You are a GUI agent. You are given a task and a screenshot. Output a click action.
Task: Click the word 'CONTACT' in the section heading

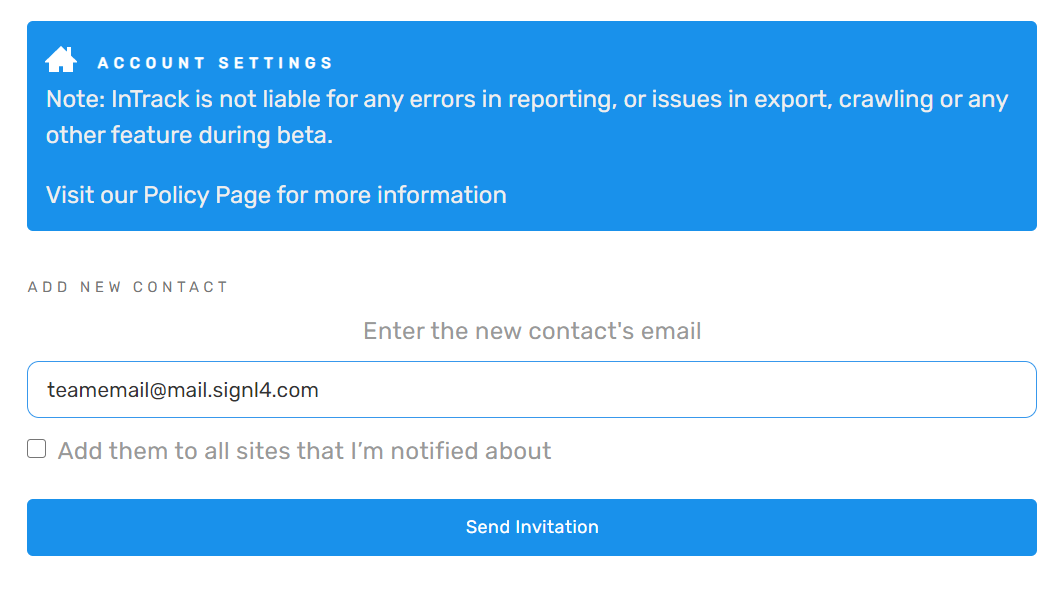[180, 287]
